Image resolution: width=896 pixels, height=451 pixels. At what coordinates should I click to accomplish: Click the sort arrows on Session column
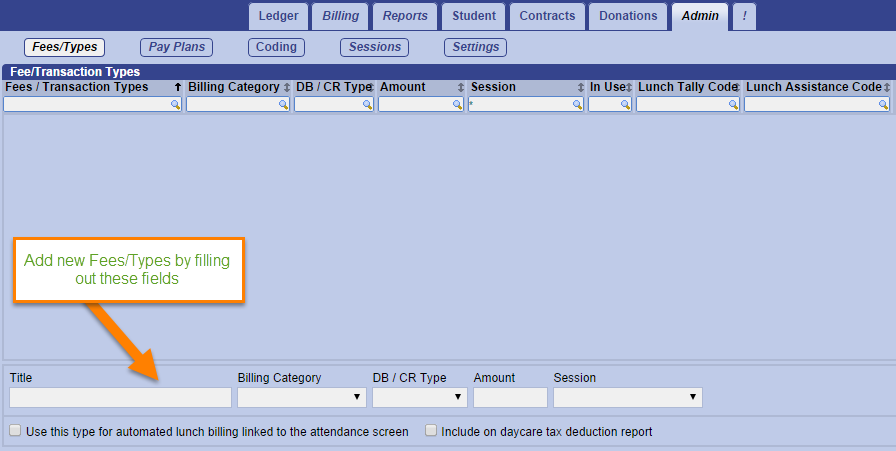point(581,88)
